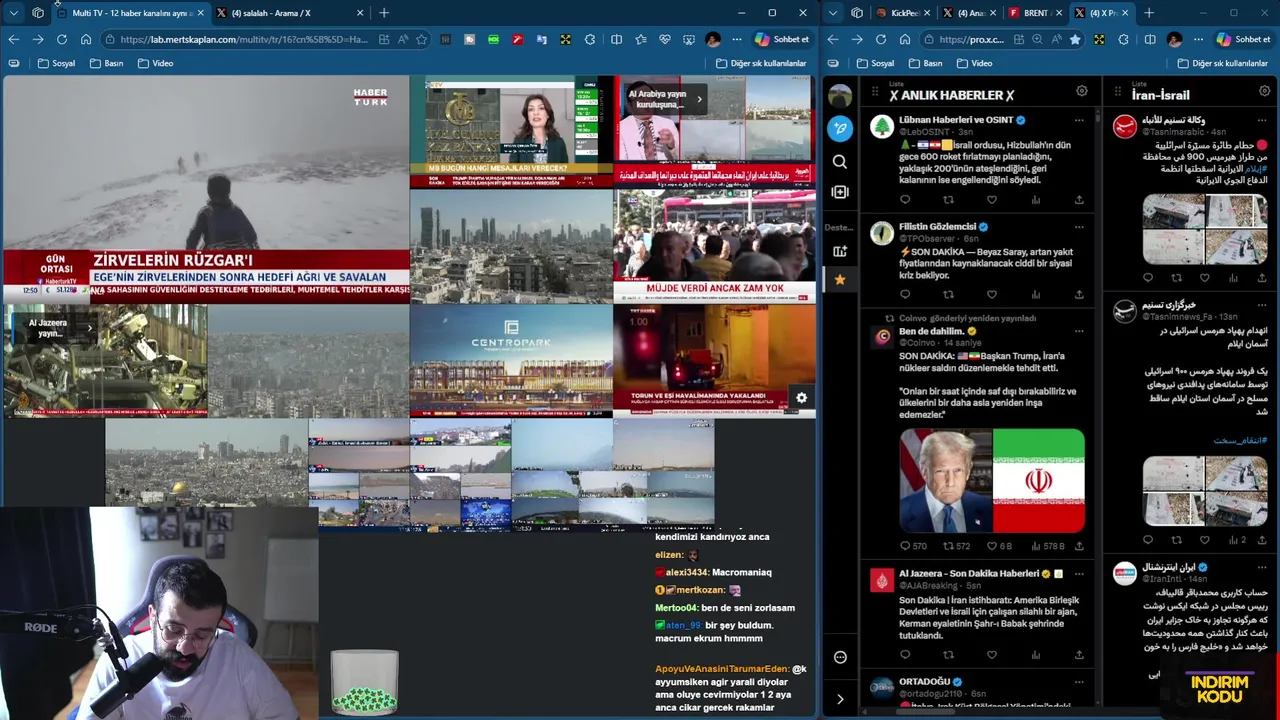Image resolution: width=1280 pixels, height=720 pixels.
Task: Switch to salalah Arama X tab
Action: pos(290,13)
